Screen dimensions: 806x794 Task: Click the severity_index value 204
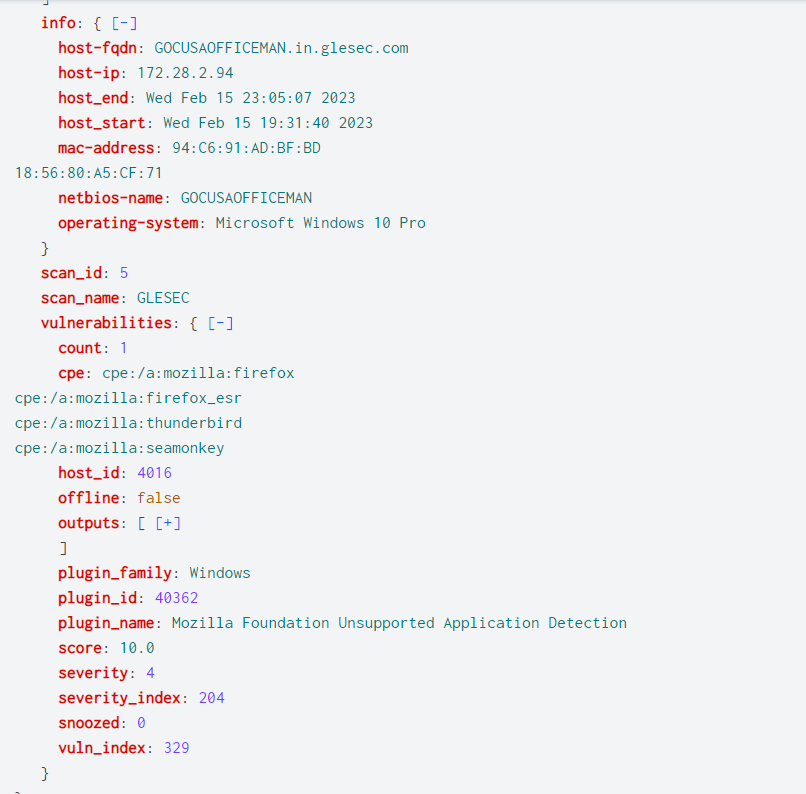212,698
